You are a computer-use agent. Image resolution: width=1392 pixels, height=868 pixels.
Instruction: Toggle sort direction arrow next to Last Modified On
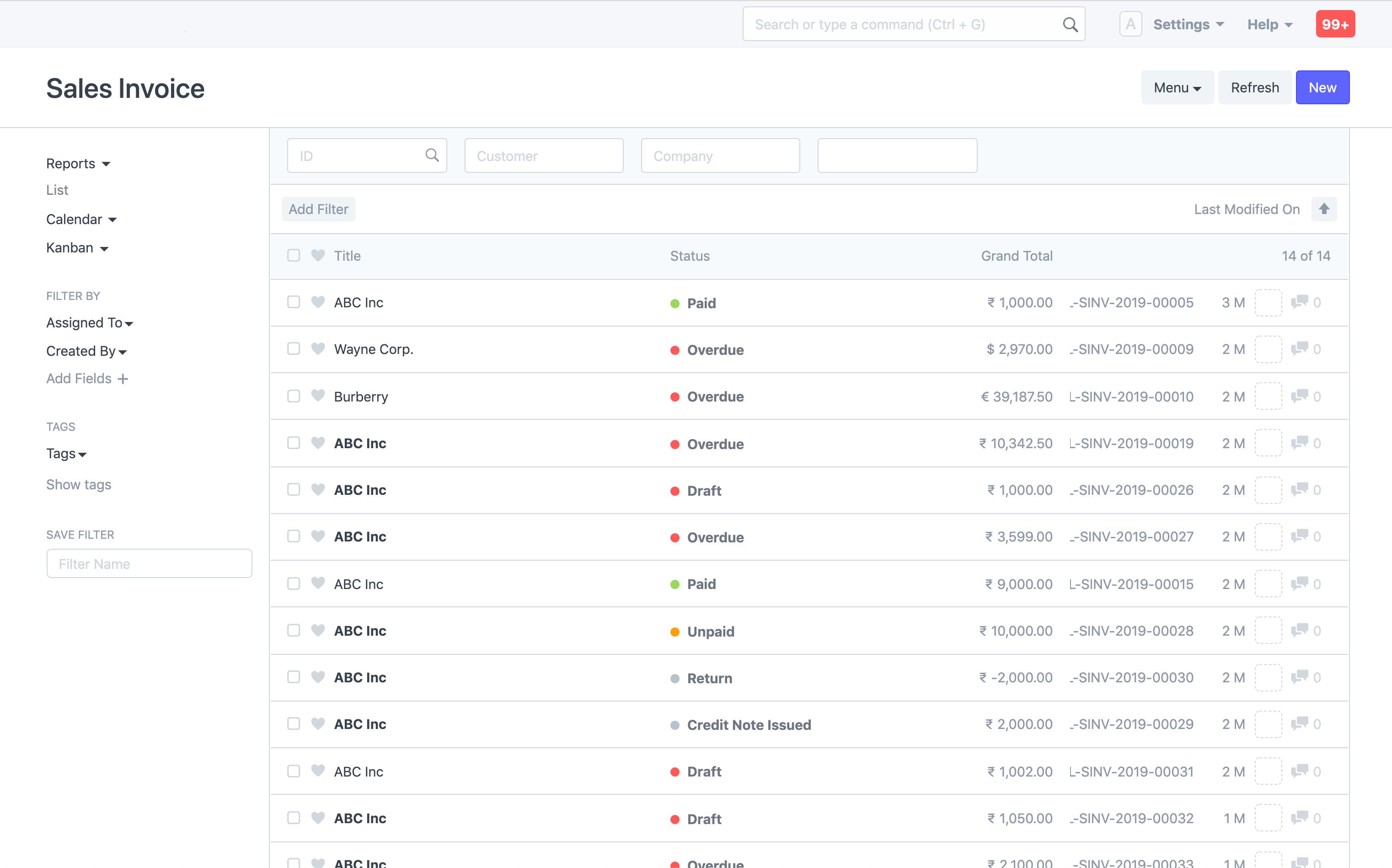[x=1324, y=209]
